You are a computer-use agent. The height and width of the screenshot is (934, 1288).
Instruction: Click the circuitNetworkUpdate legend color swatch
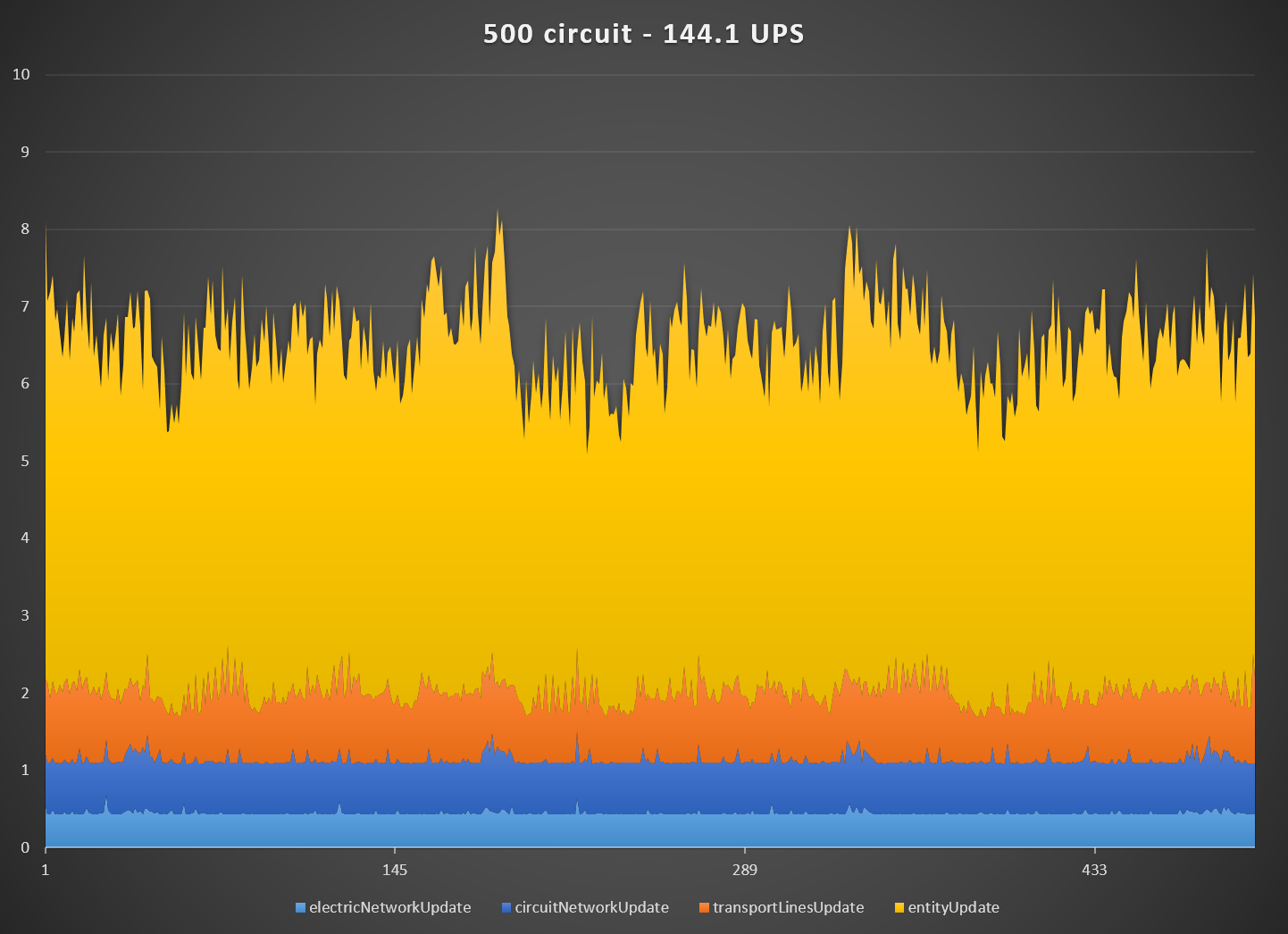coord(506,908)
